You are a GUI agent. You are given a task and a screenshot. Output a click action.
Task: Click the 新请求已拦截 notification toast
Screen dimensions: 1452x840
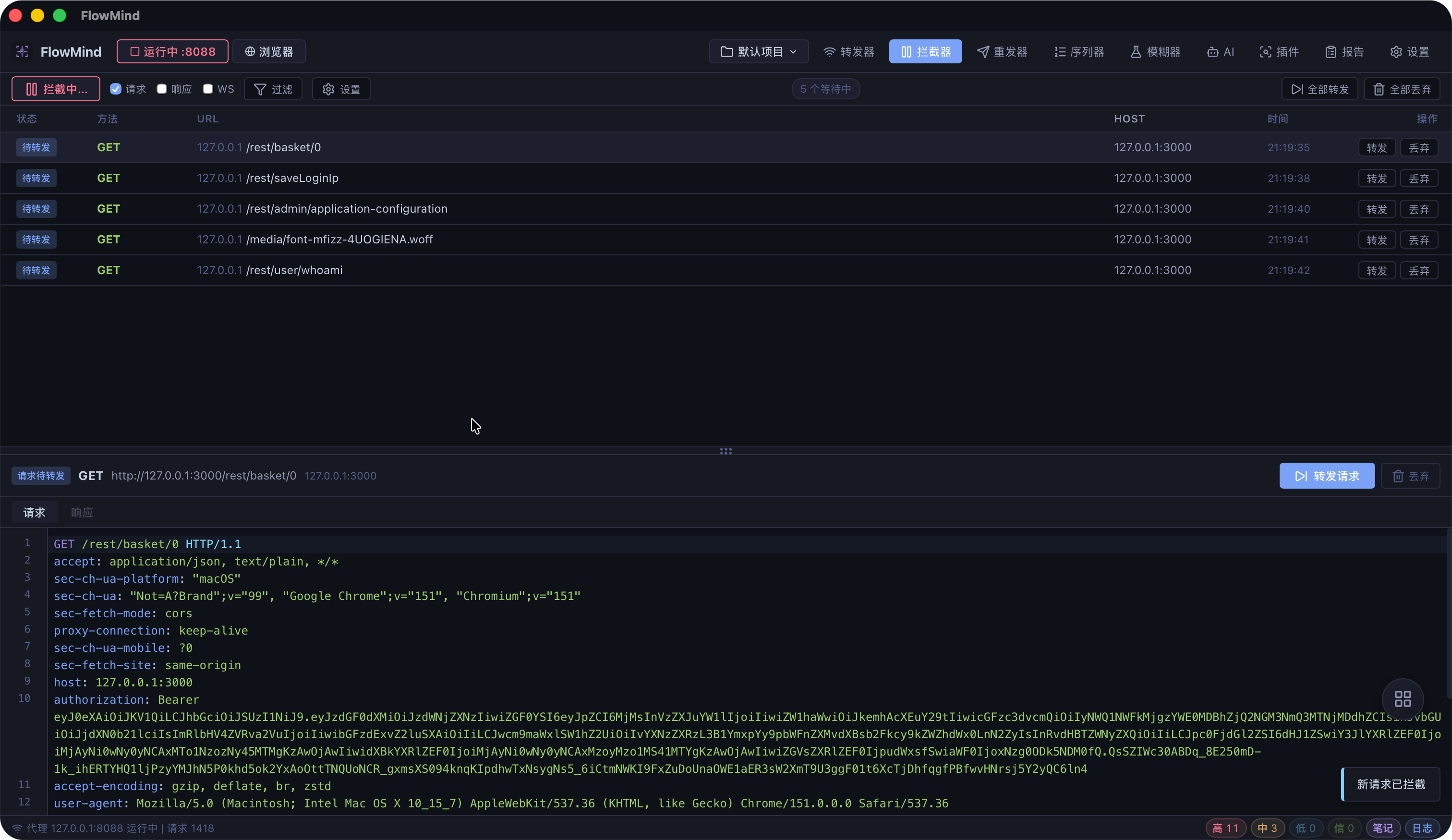pos(1391,784)
